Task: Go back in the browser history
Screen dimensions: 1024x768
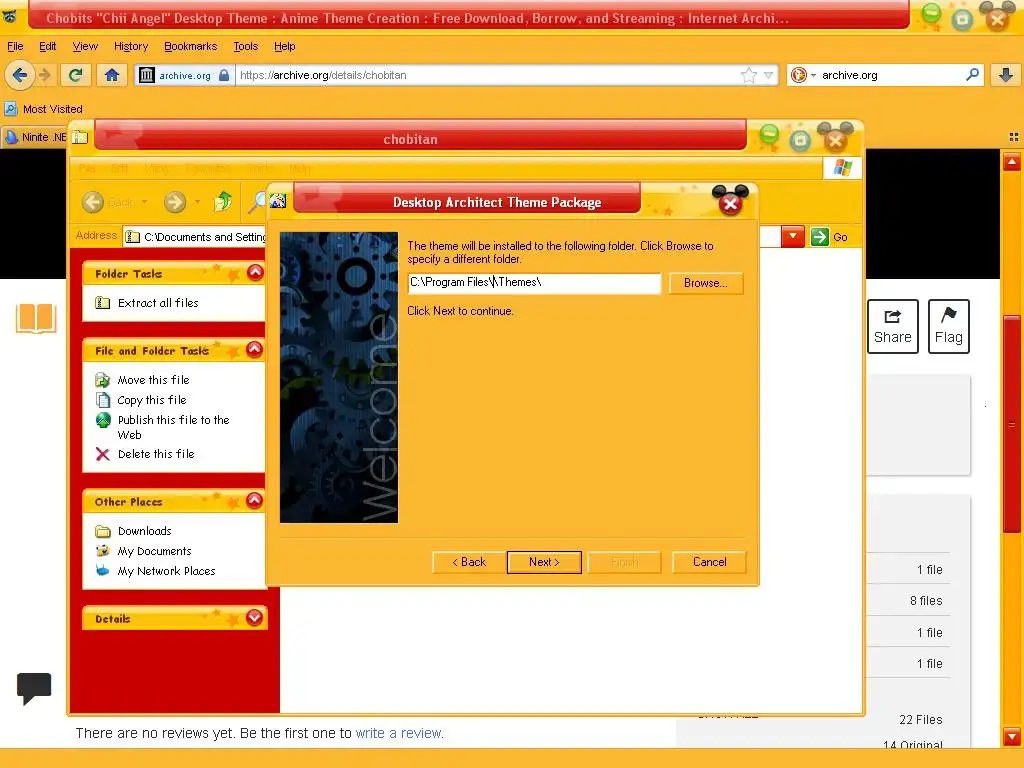Action: 20,75
